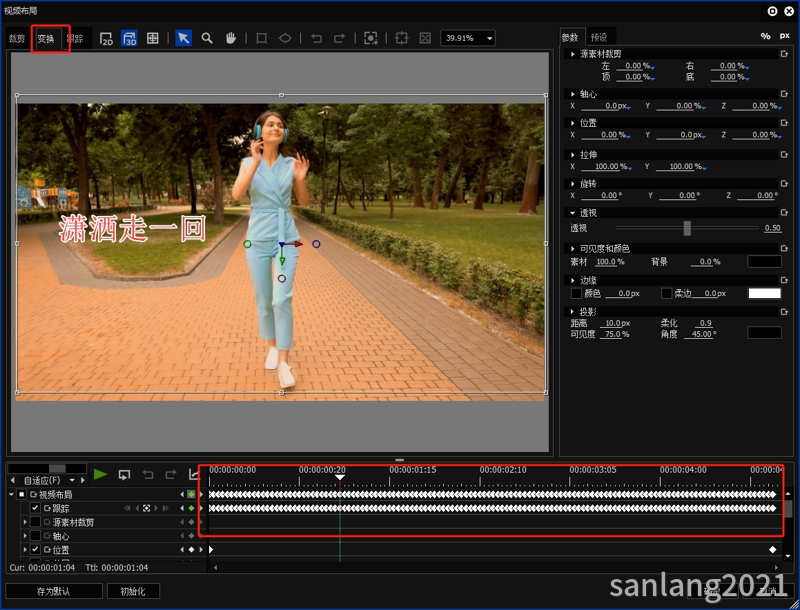Switch units to percent (%)
The image size is (800, 610).
(765, 36)
